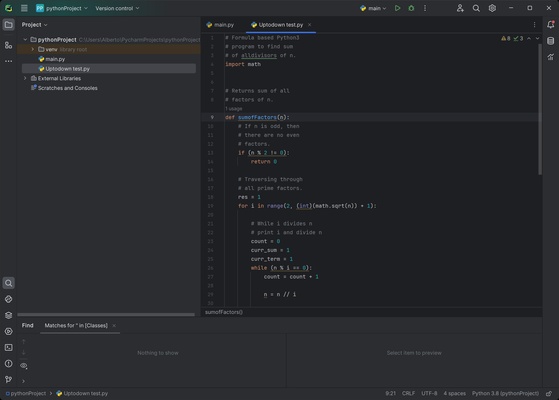Screen dimensions: 559x400
Task: Close the Matches in Classes tab
Action: point(114,325)
